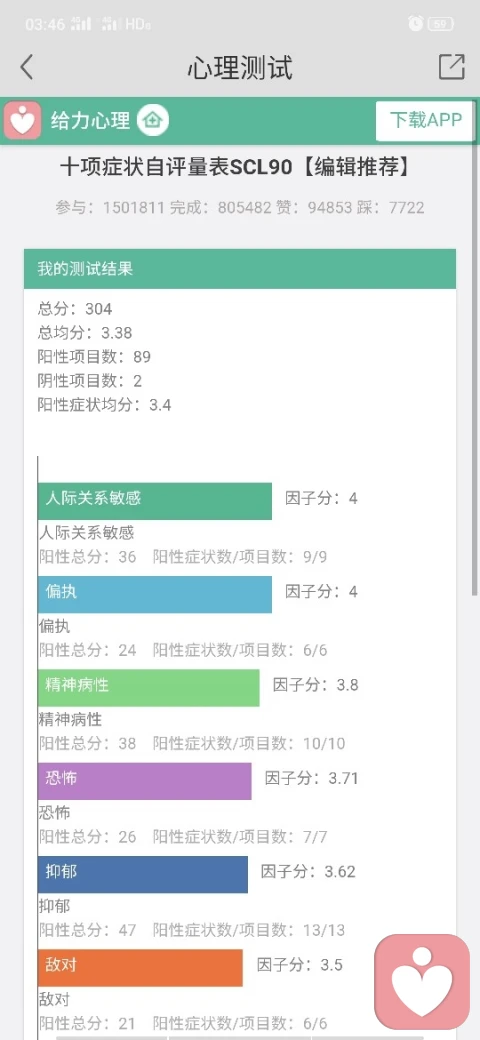Select the 人际关系敏感 green bar
The width and height of the screenshot is (480, 1040).
point(154,501)
